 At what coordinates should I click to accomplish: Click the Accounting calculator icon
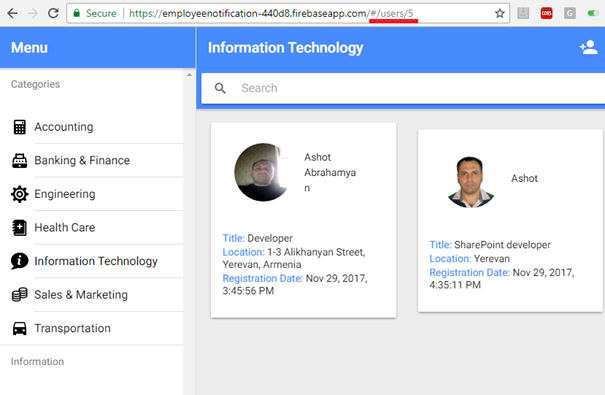[20, 127]
